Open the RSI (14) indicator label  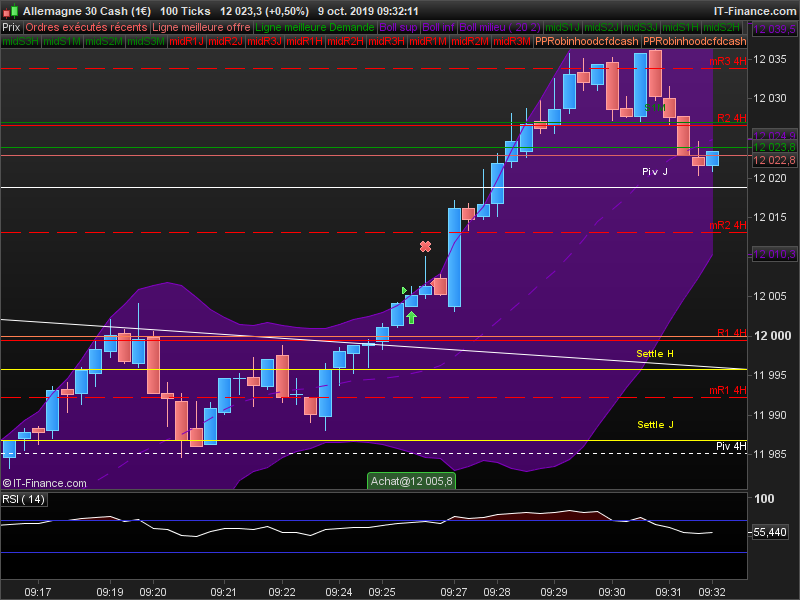click(23, 499)
